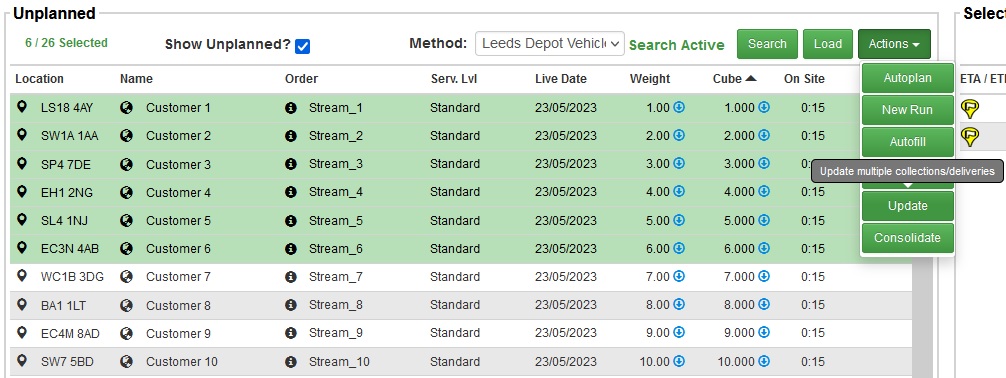Click the info icon next to Stream_1
Screen dimensions: 1006x378
291,108
